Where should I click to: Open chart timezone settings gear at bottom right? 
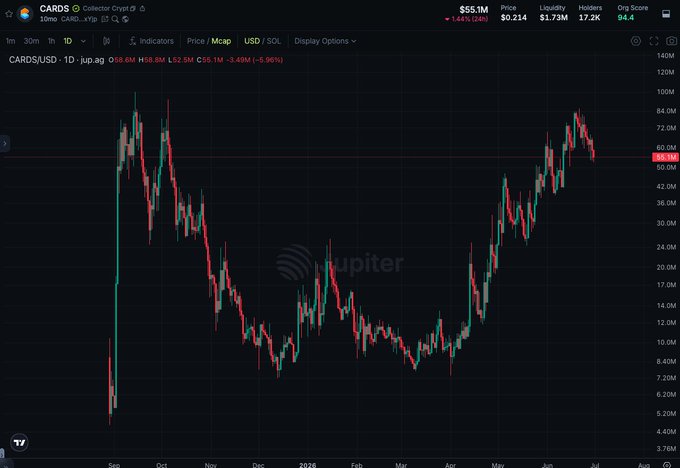click(x=667, y=465)
